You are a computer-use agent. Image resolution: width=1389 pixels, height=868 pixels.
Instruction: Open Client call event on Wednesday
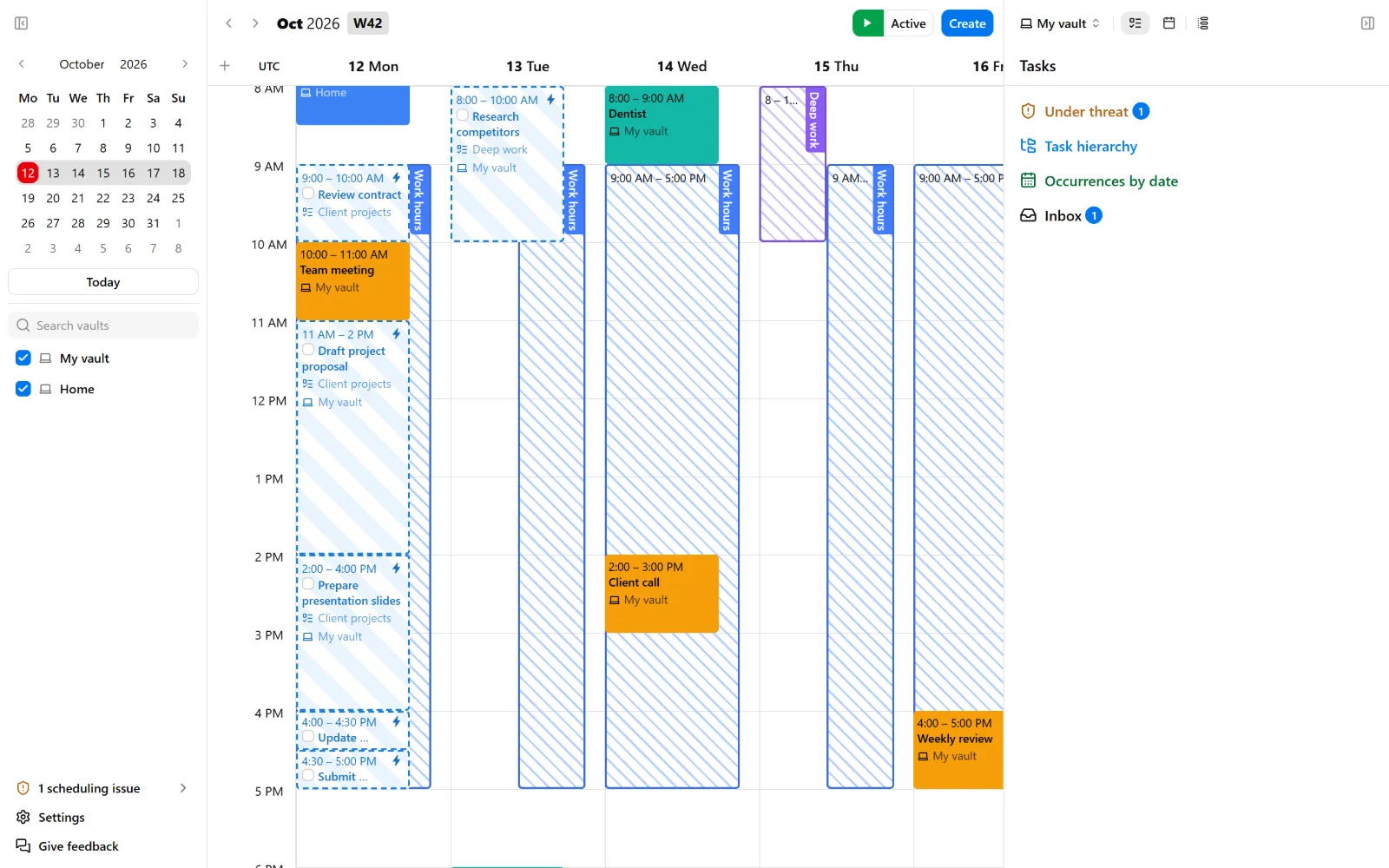pos(662,593)
